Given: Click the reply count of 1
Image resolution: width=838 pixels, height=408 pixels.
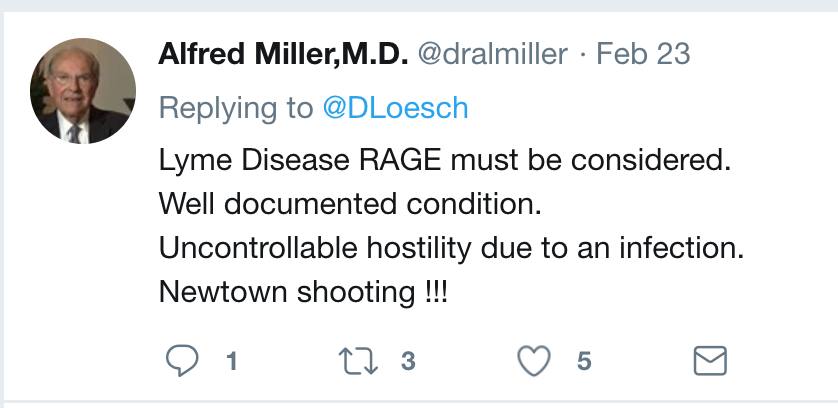Looking at the screenshot, I should click(231, 361).
